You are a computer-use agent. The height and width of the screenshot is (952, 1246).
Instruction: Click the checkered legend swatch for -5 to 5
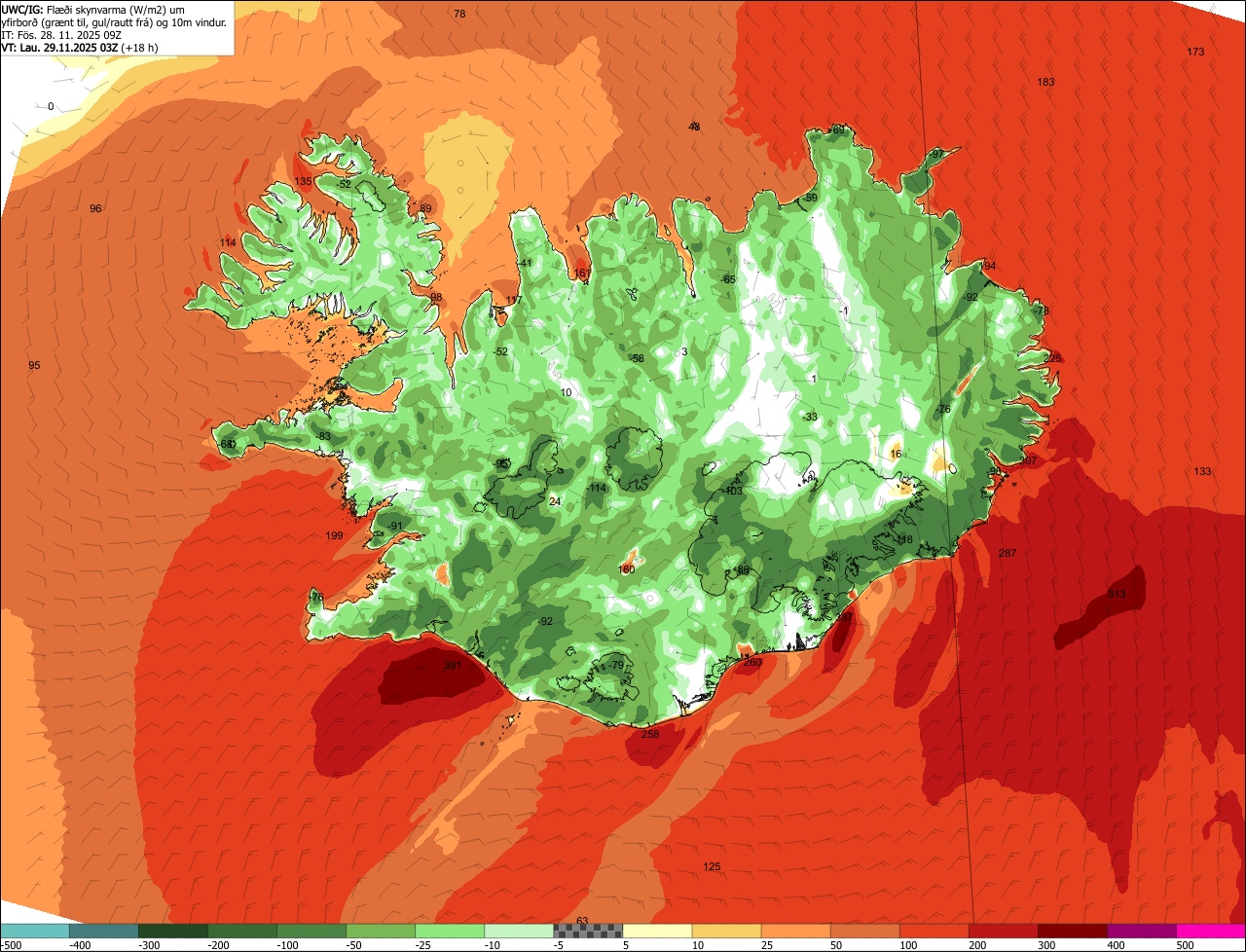point(588,932)
